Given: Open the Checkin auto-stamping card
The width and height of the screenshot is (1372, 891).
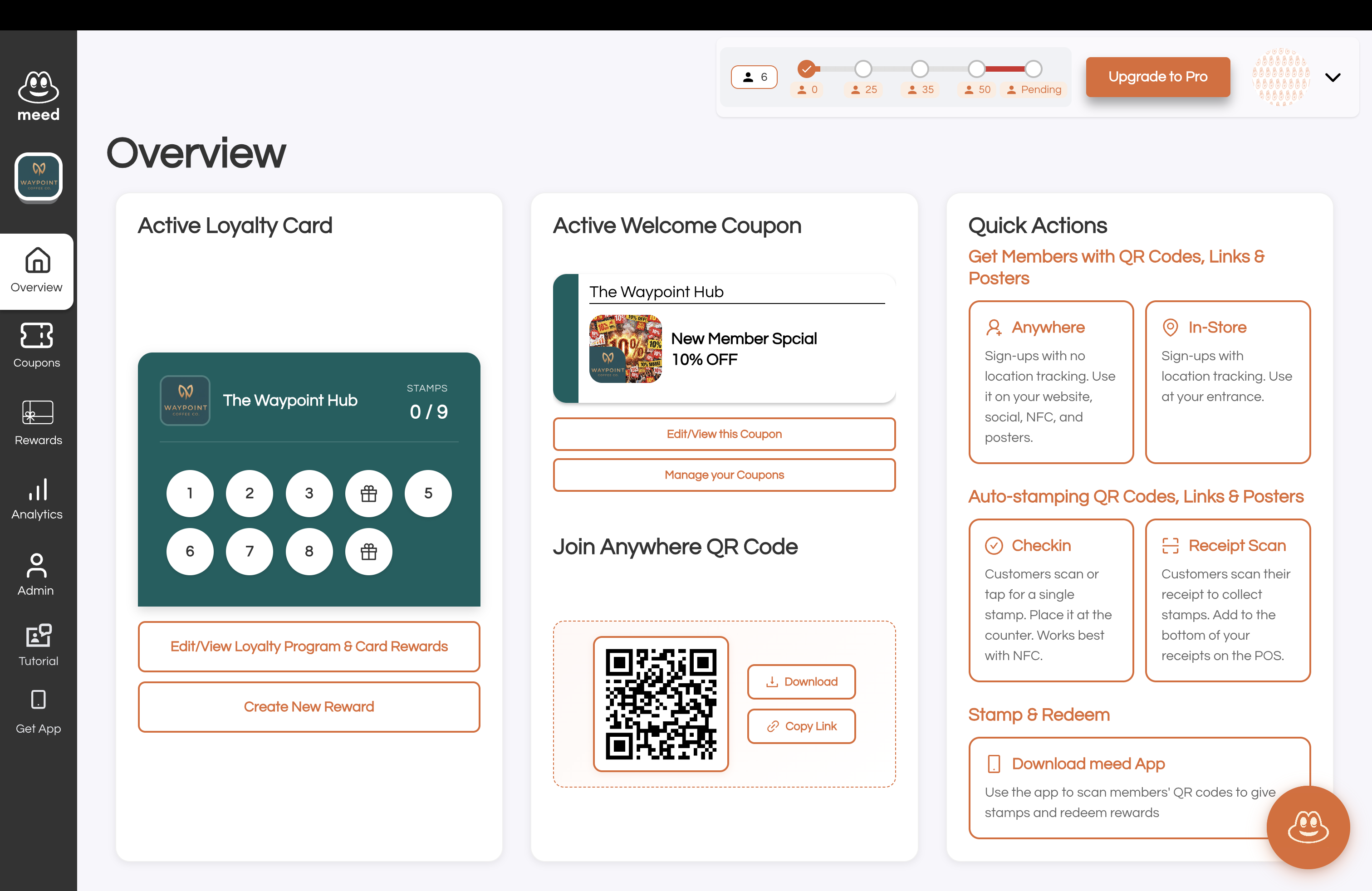Looking at the screenshot, I should 1051,601.
